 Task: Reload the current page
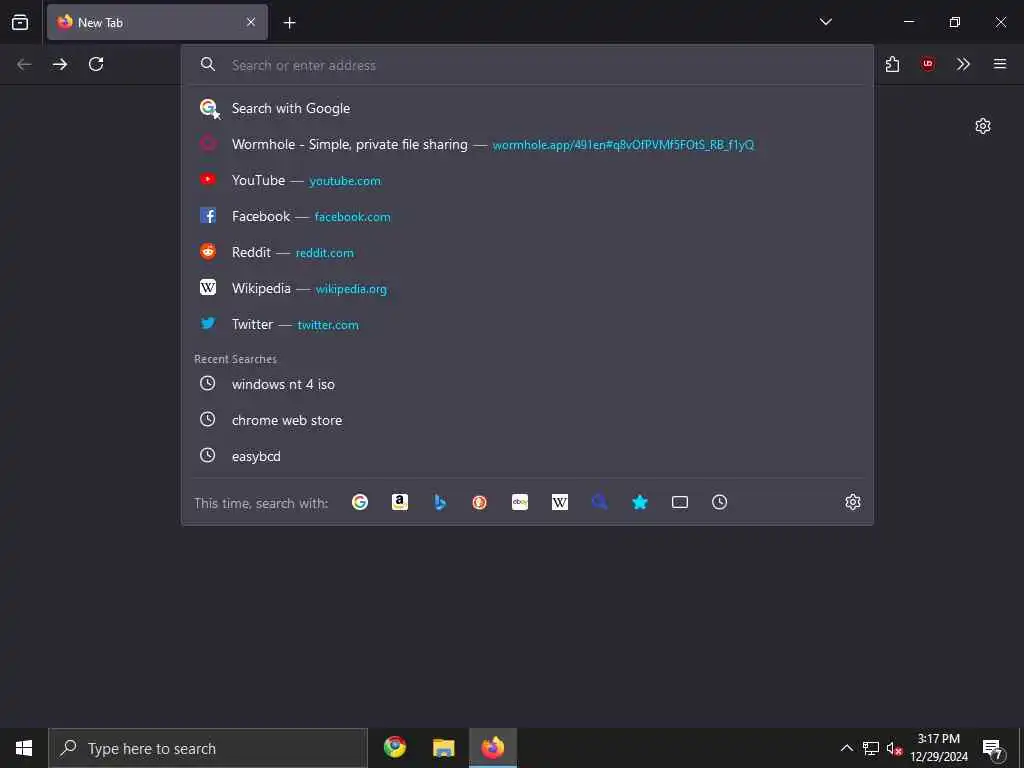click(96, 64)
